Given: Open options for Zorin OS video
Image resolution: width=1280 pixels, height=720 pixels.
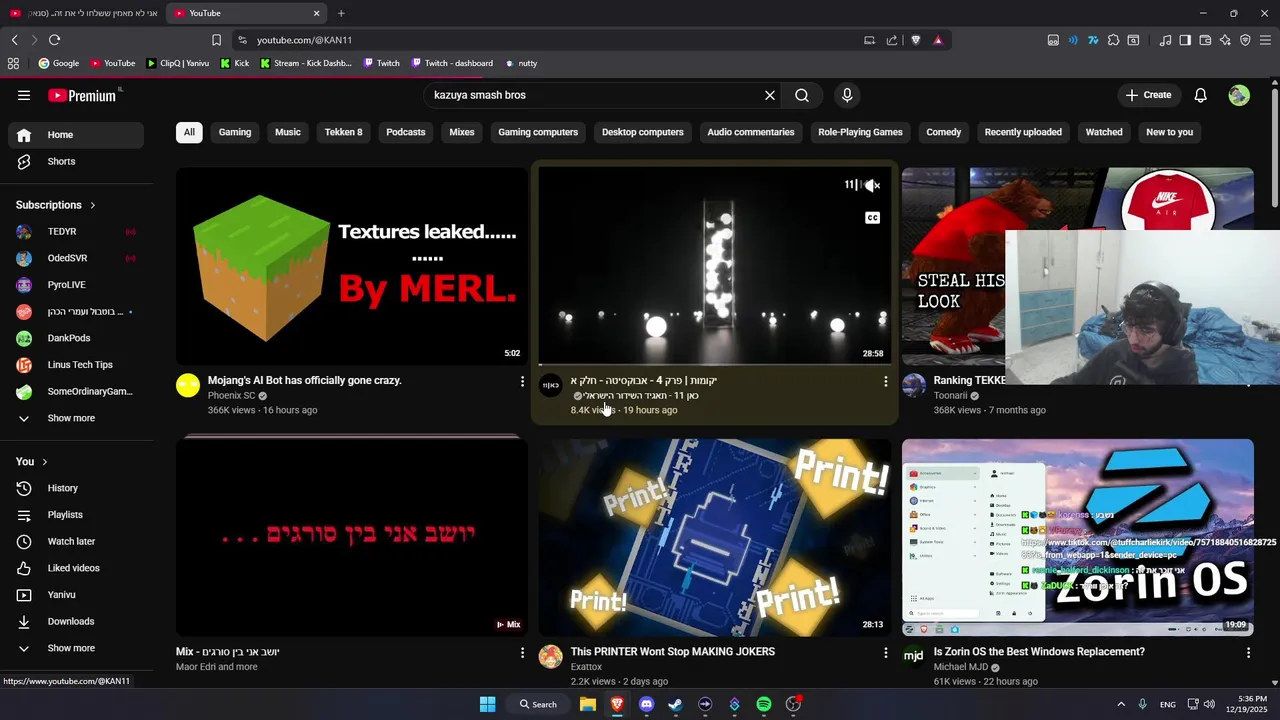Looking at the screenshot, I should pos(1248,653).
